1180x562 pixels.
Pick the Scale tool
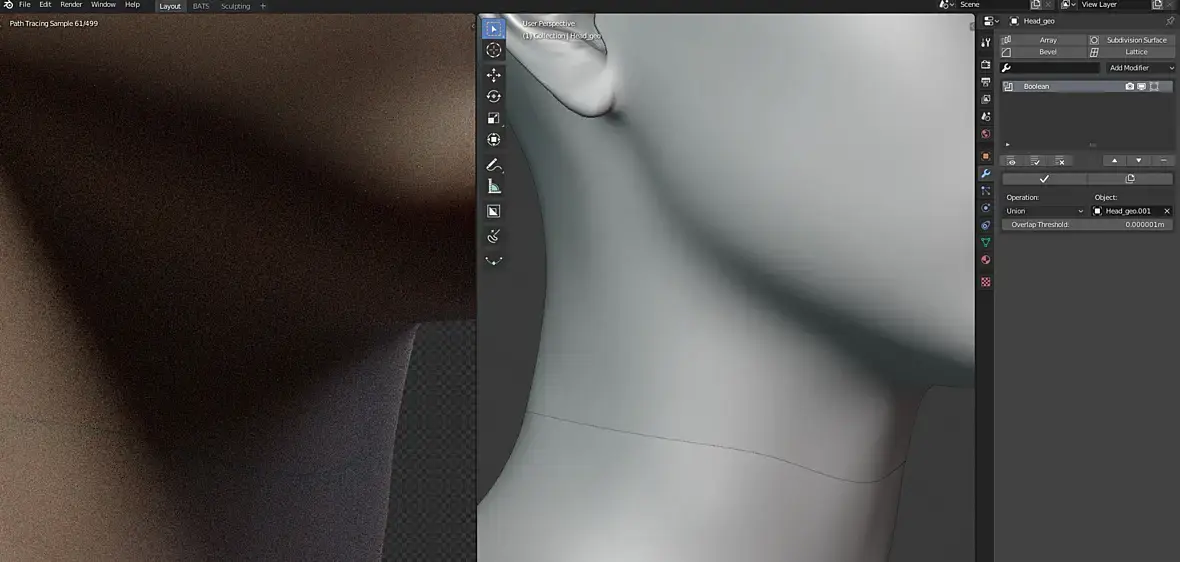pos(494,118)
